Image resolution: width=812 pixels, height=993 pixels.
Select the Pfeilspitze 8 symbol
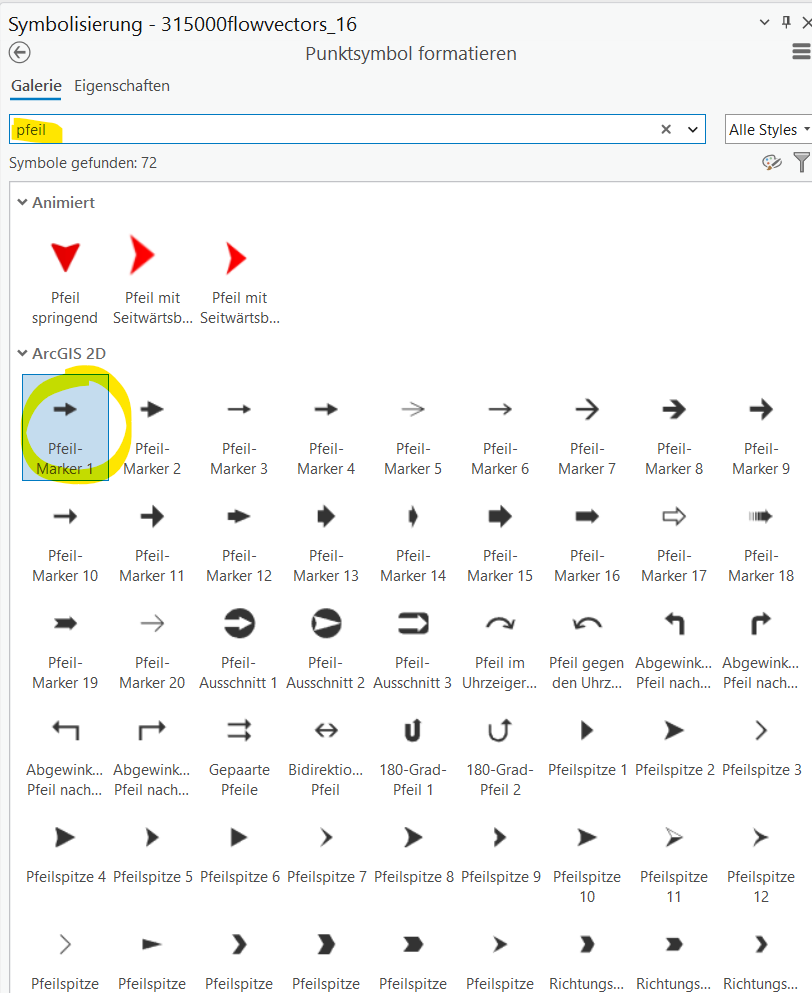pos(413,856)
